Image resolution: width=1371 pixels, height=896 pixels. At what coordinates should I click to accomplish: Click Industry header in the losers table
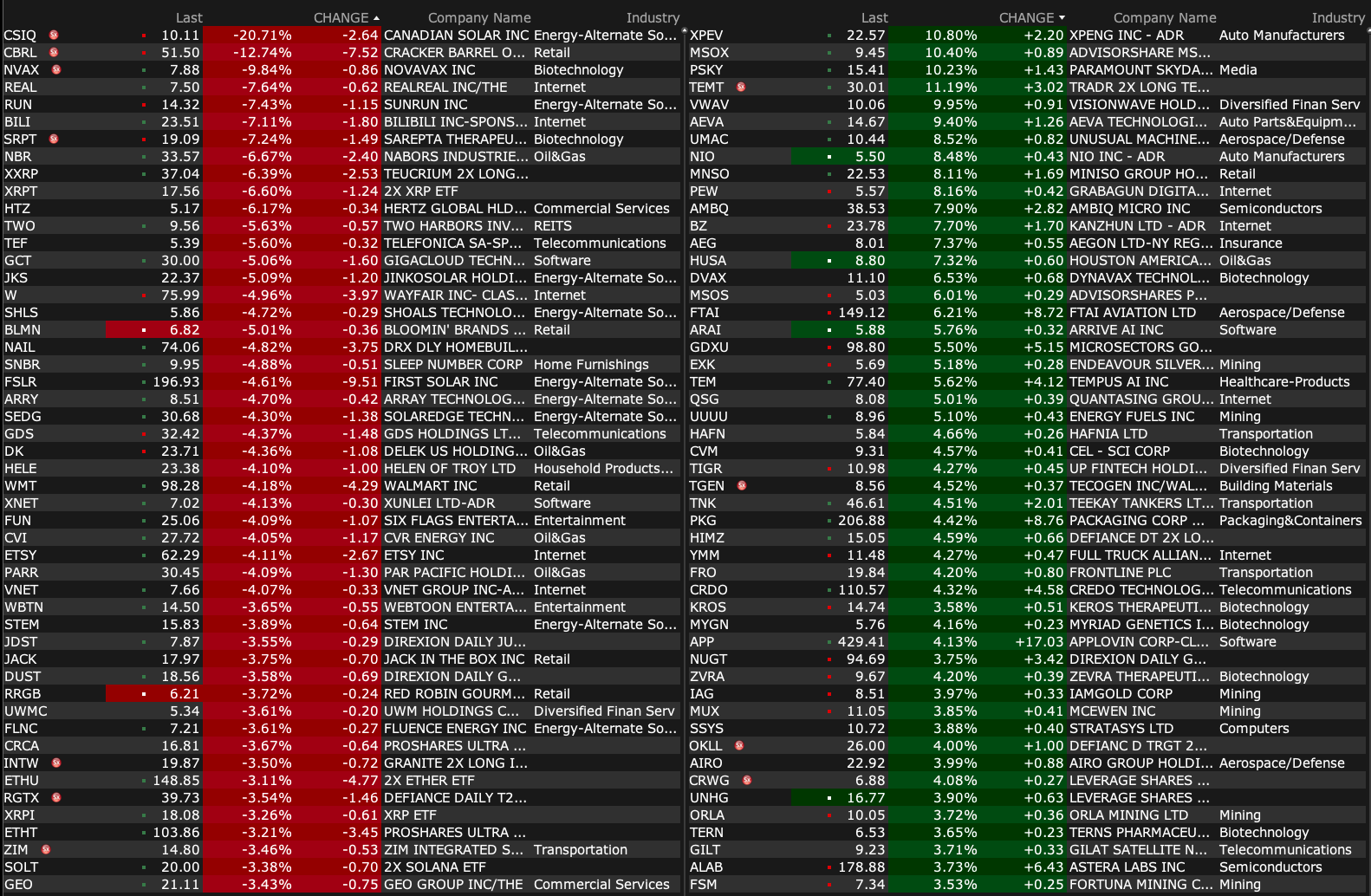pyautogui.click(x=653, y=18)
